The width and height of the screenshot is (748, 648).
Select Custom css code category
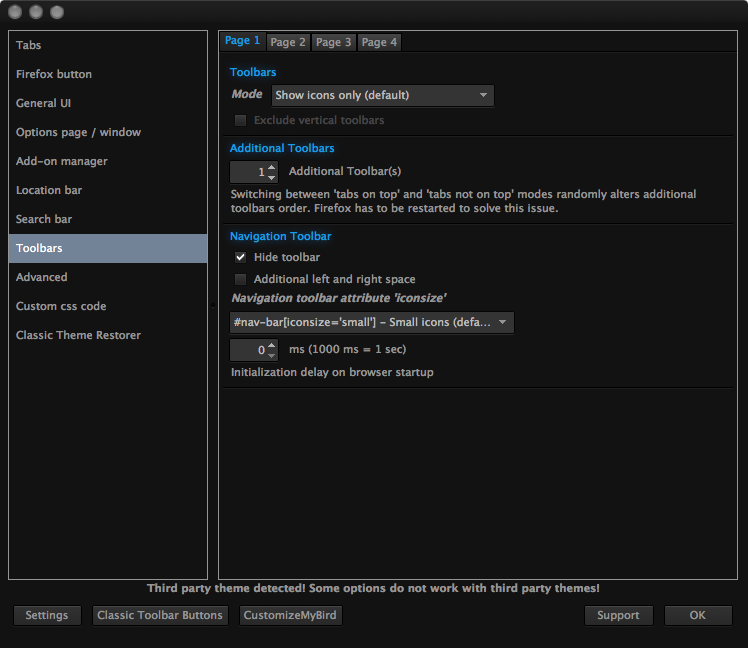click(108, 306)
